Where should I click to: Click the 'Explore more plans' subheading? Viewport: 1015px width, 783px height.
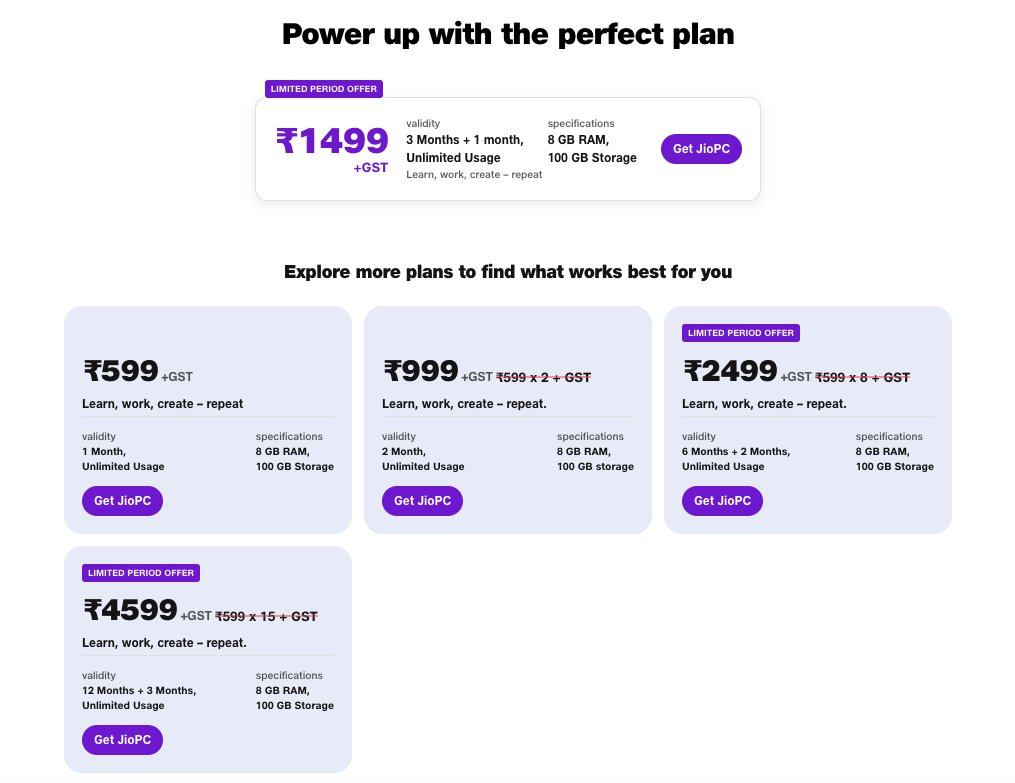[508, 272]
